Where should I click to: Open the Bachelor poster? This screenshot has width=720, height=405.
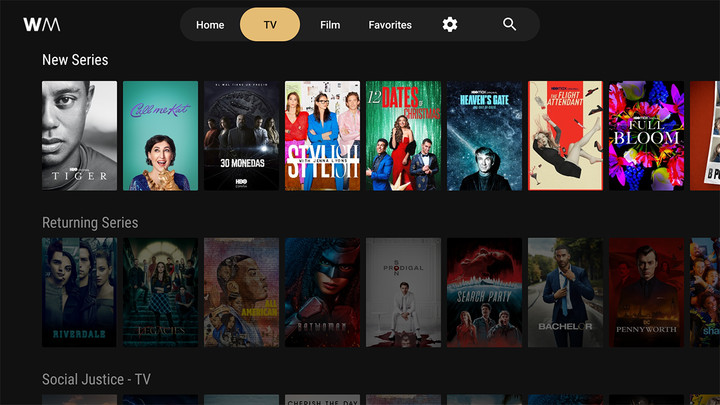click(x=565, y=292)
